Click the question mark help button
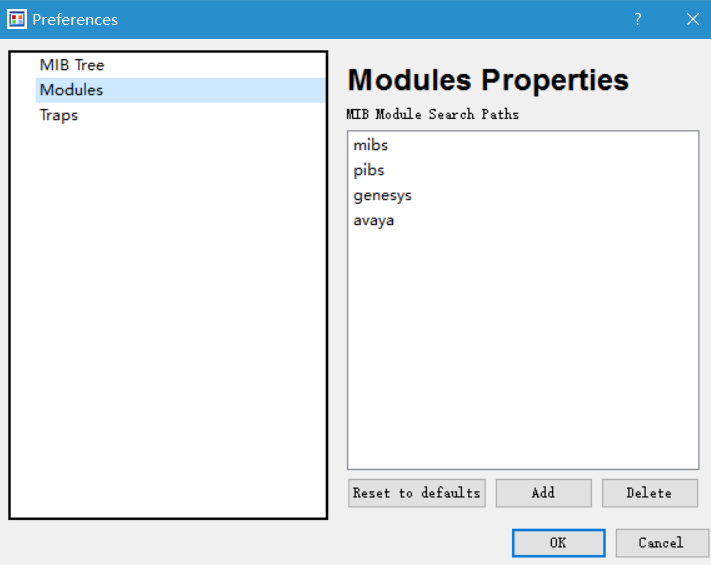Viewport: 711px width, 565px height. pyautogui.click(x=637, y=19)
